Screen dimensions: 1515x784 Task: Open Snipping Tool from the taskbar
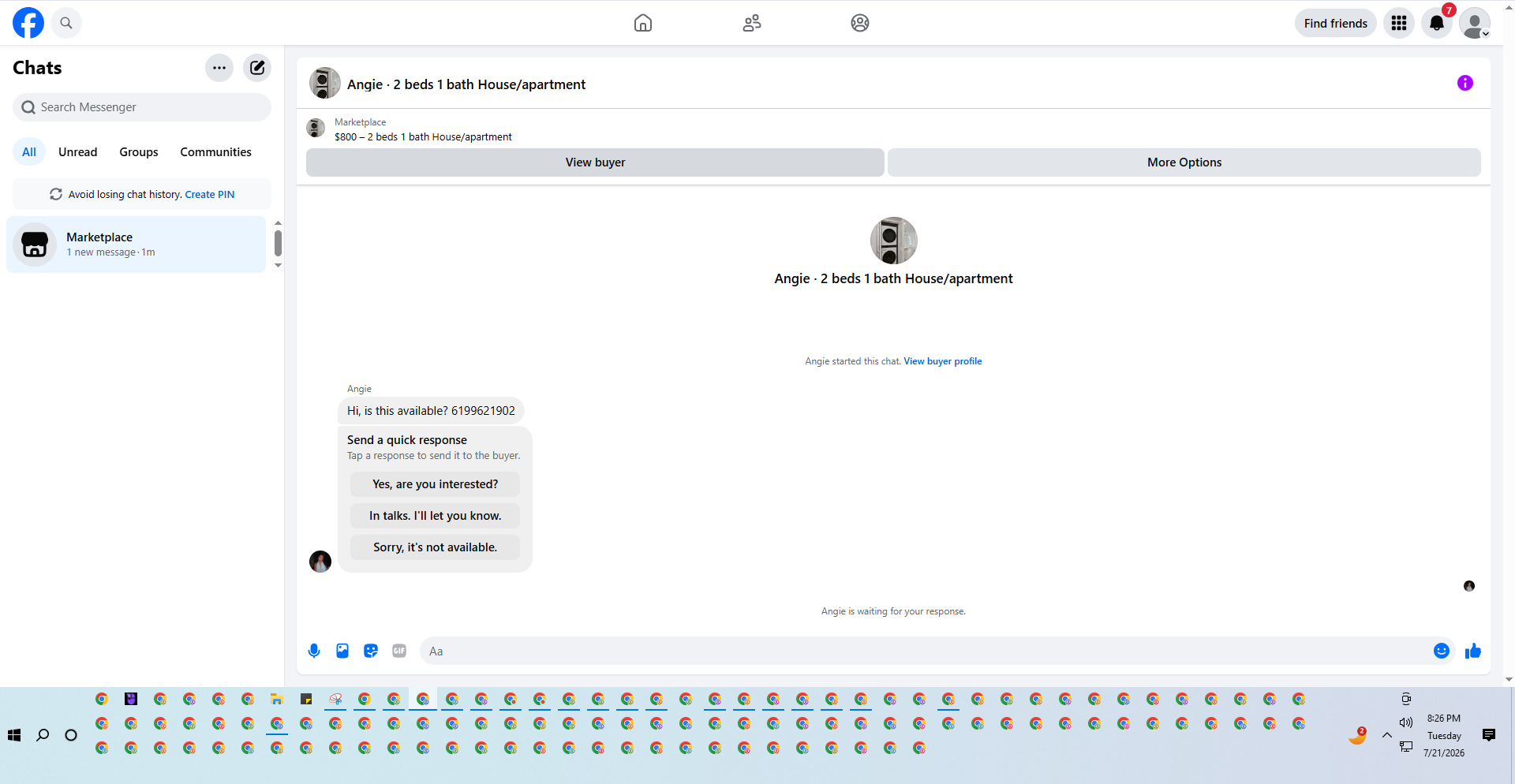[335, 699]
